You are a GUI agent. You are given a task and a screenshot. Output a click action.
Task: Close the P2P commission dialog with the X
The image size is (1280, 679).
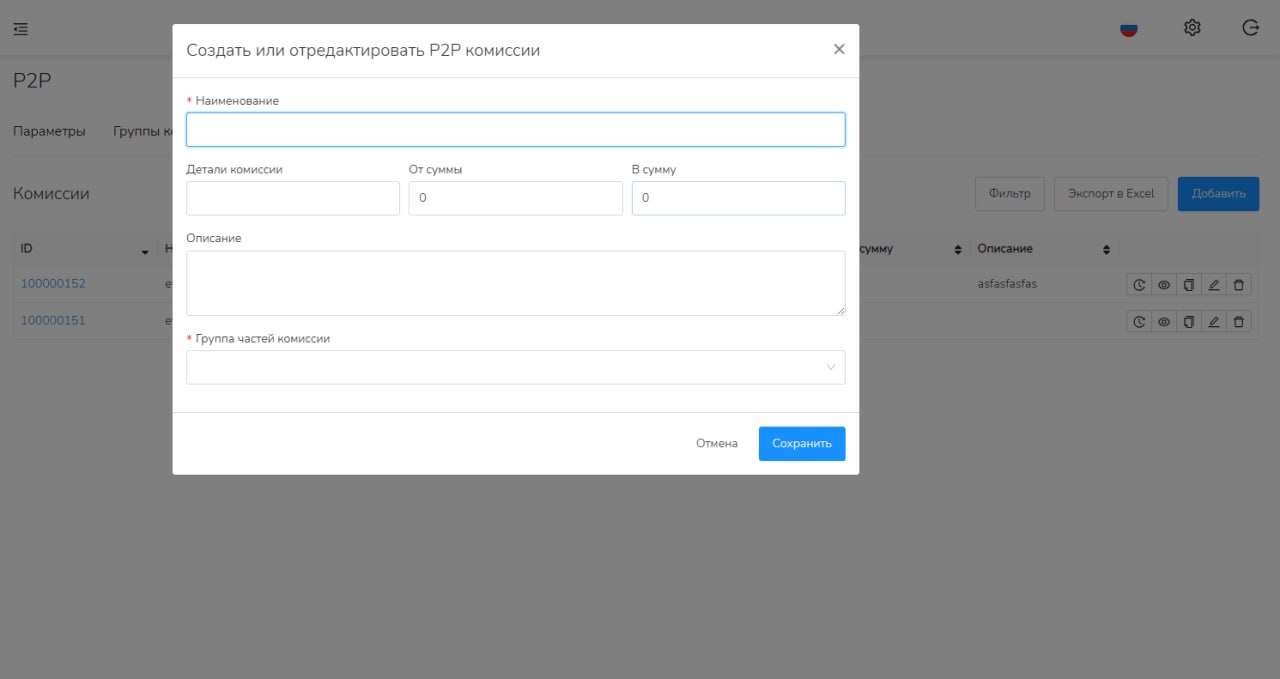(839, 49)
